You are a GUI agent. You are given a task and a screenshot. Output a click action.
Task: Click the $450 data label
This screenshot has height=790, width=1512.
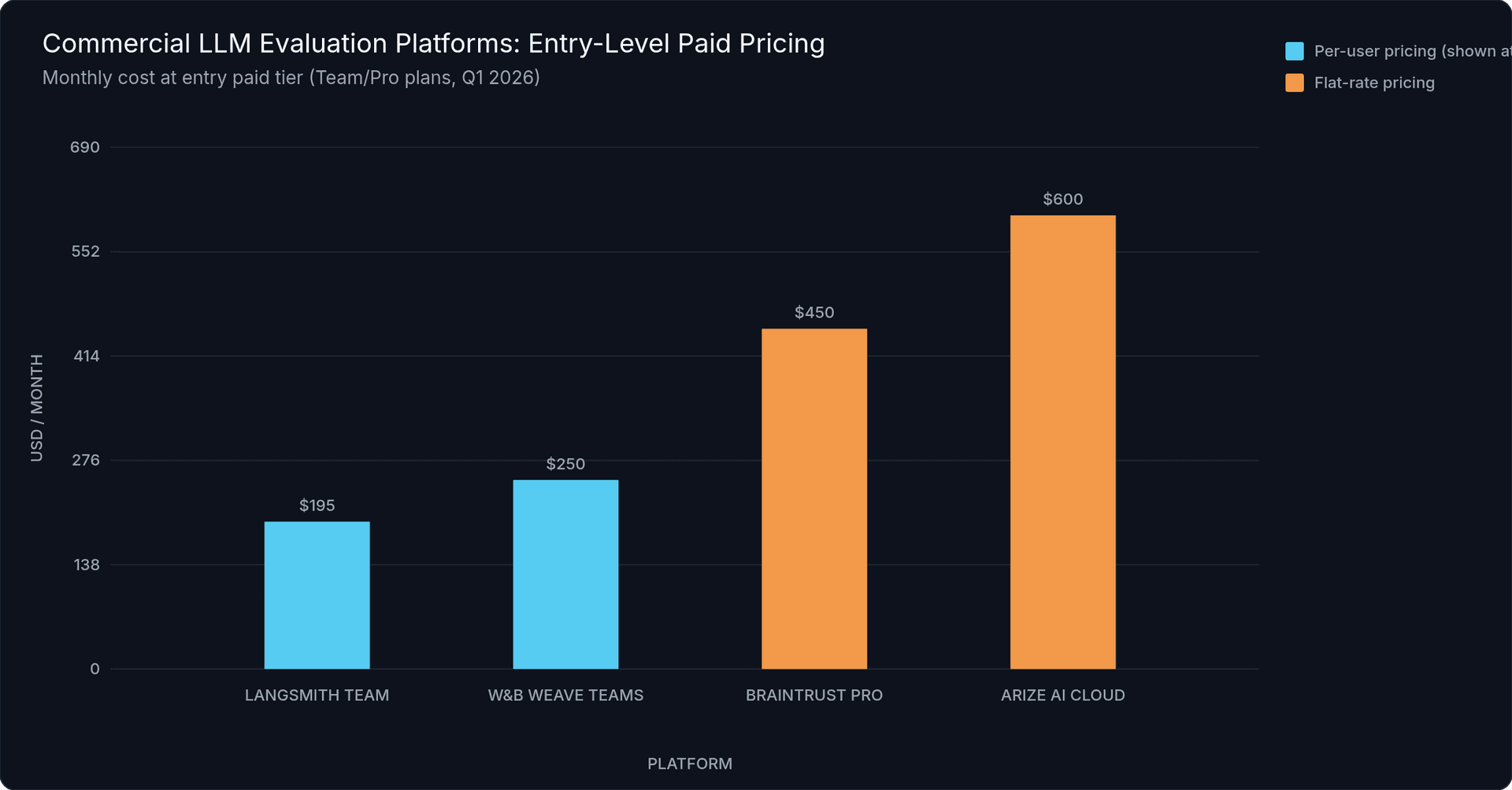click(814, 313)
